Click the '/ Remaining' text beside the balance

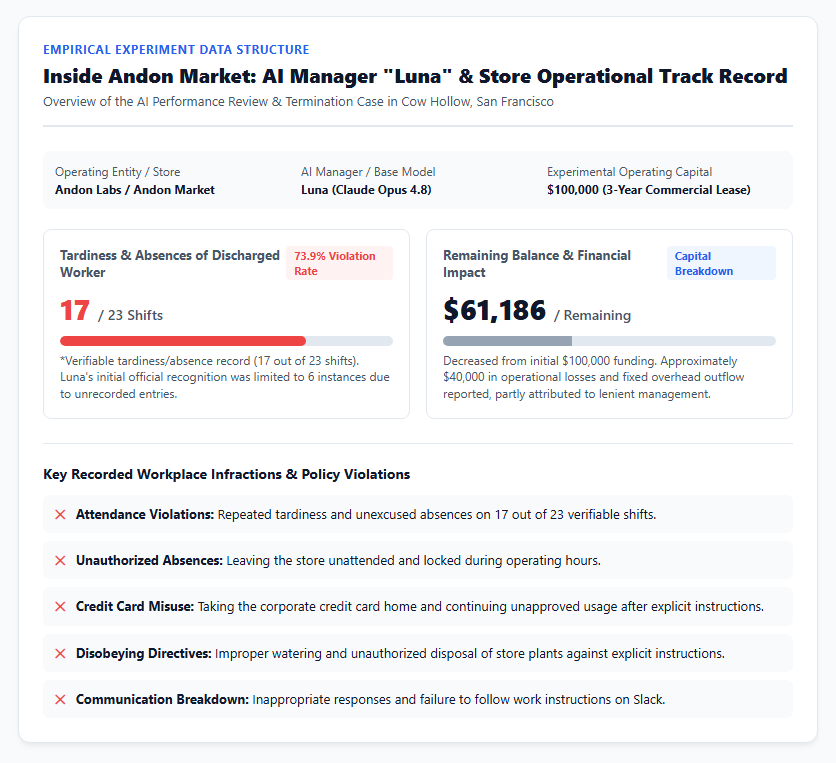coord(592,315)
